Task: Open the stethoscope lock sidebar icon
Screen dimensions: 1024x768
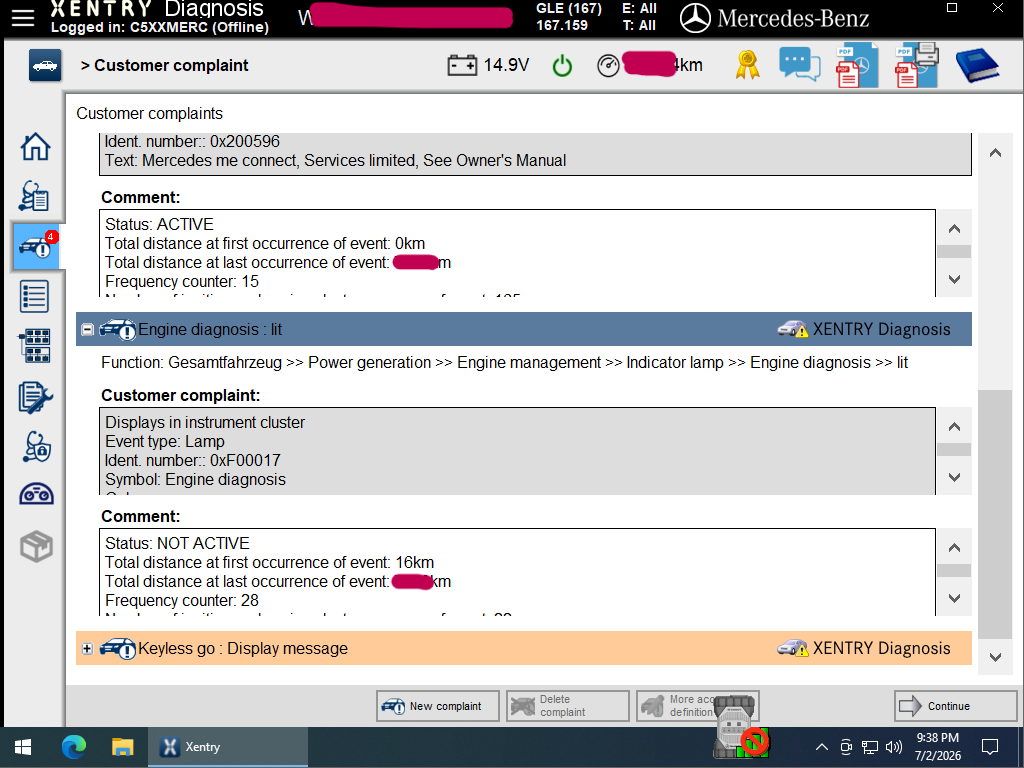Action: pos(37,447)
